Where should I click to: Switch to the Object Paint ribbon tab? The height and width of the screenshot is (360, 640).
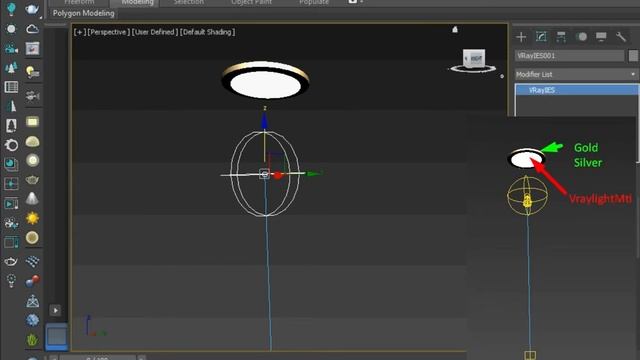251,2
